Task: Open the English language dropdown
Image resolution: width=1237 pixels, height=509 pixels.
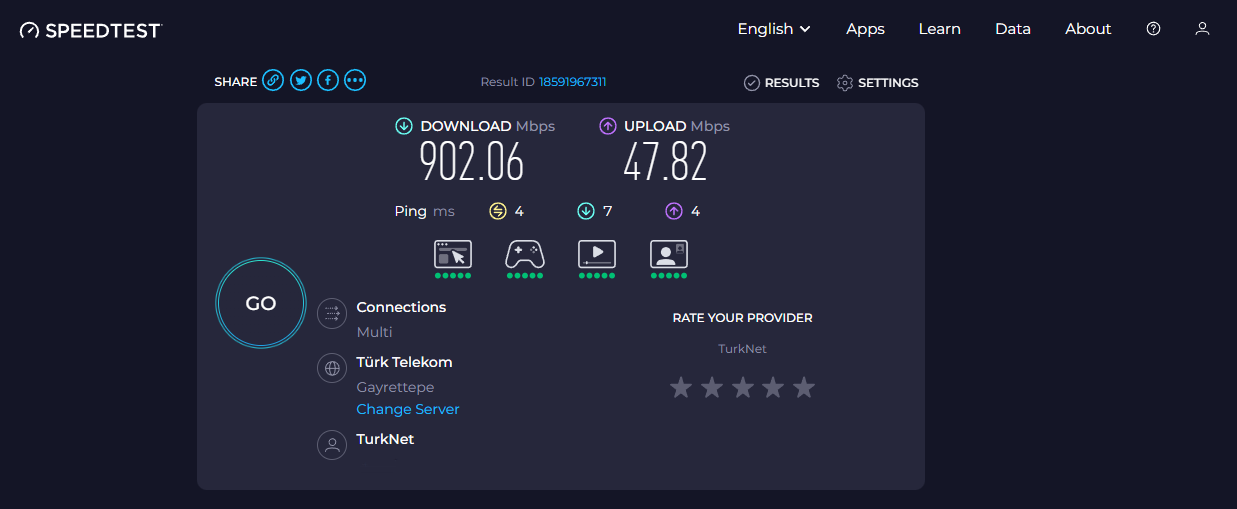Action: tap(774, 29)
